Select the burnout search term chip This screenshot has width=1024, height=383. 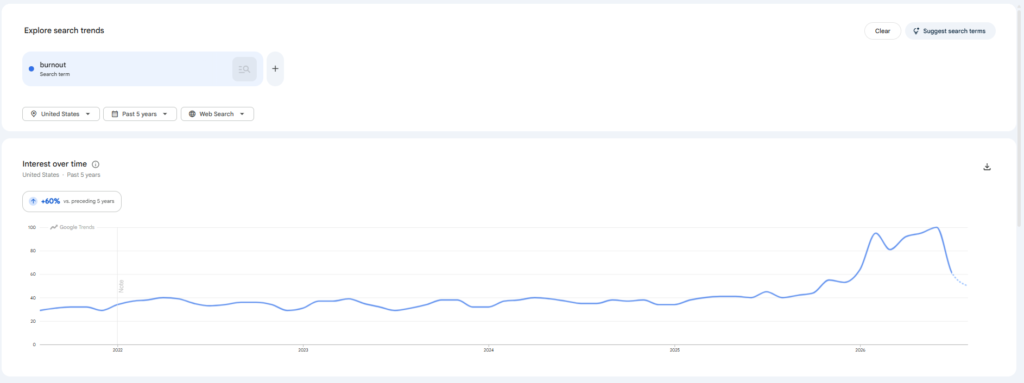[142, 69]
